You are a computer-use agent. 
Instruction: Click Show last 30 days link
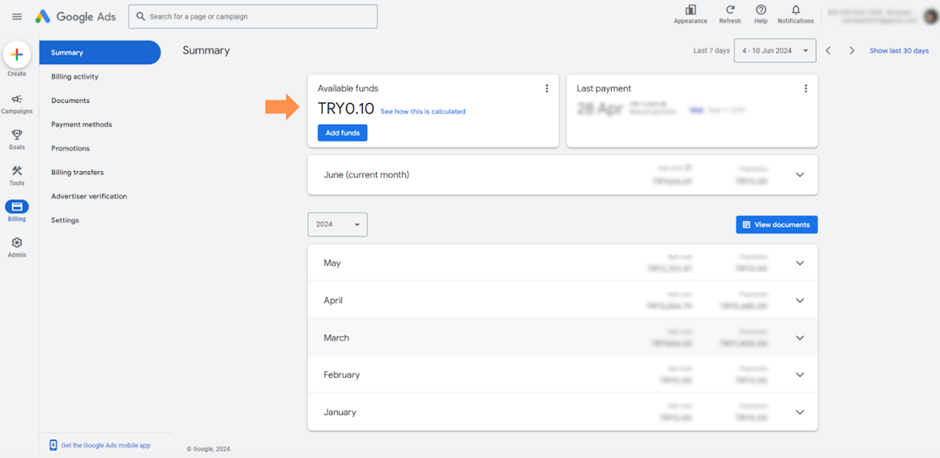pos(899,51)
